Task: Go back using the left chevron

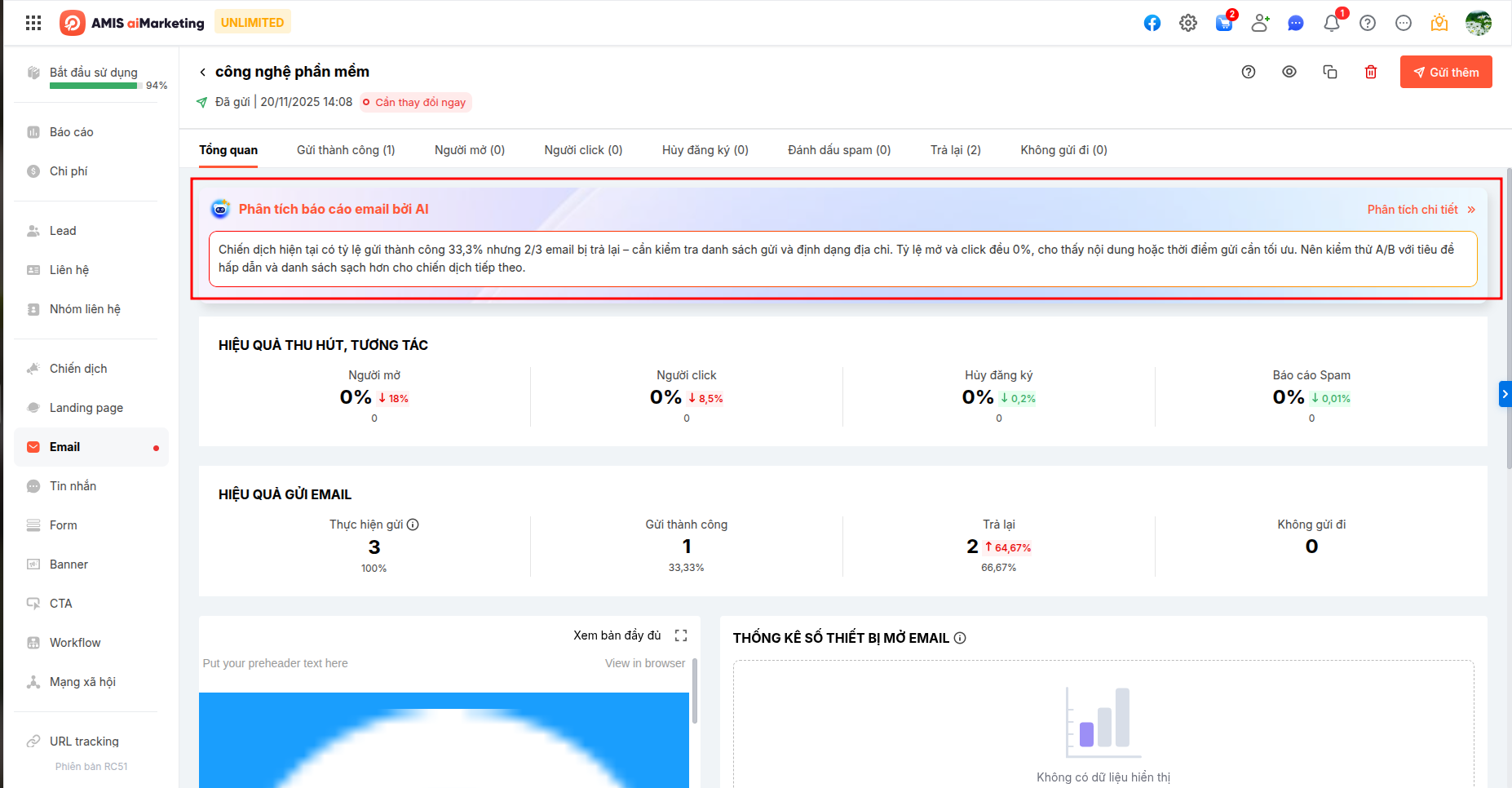Action: pos(203,72)
